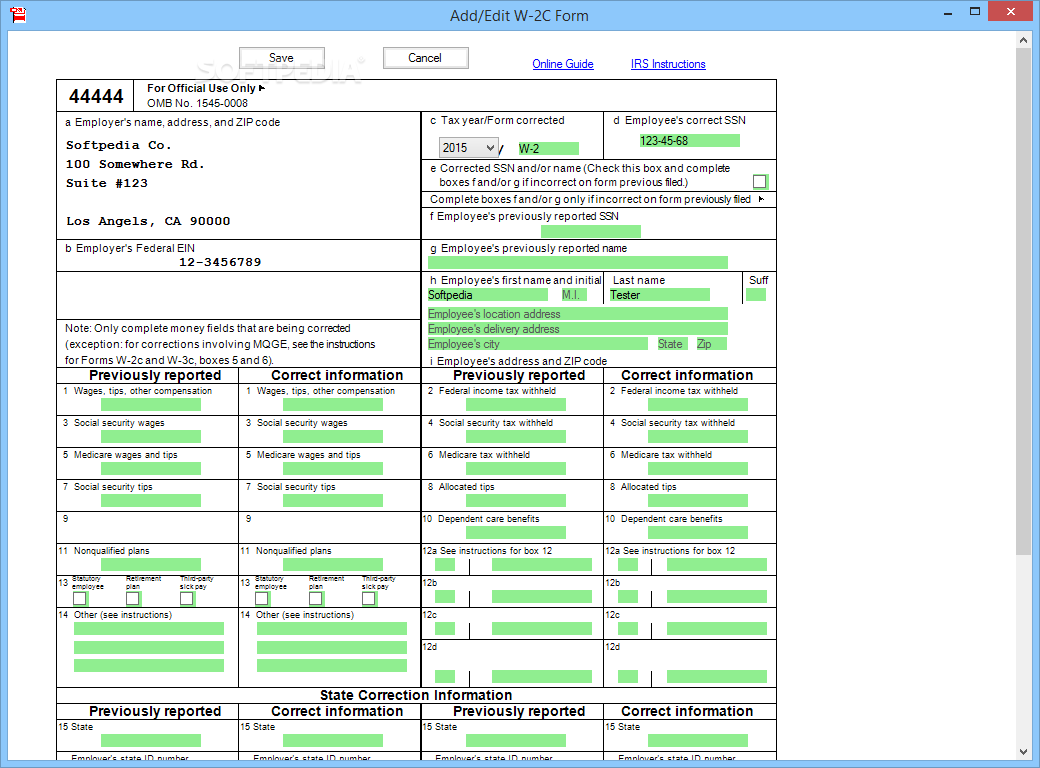This screenshot has width=1040, height=768.
Task: Click previously reported Federal income tax withheld field
Action: click(516, 405)
